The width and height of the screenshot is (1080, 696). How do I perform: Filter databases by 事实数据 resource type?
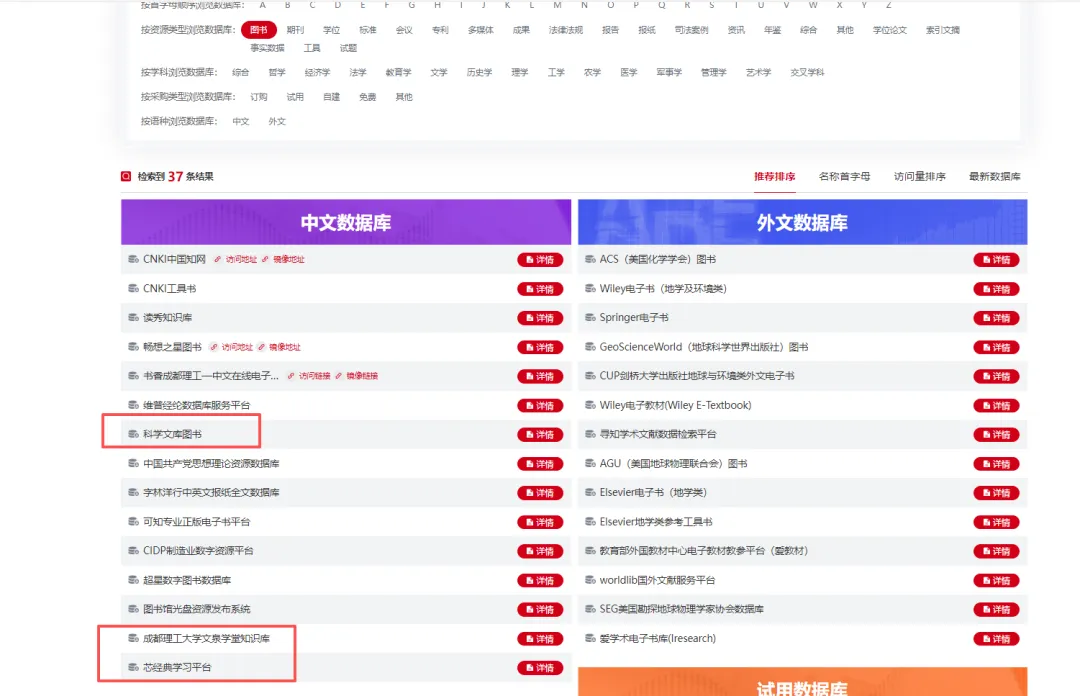(x=267, y=48)
